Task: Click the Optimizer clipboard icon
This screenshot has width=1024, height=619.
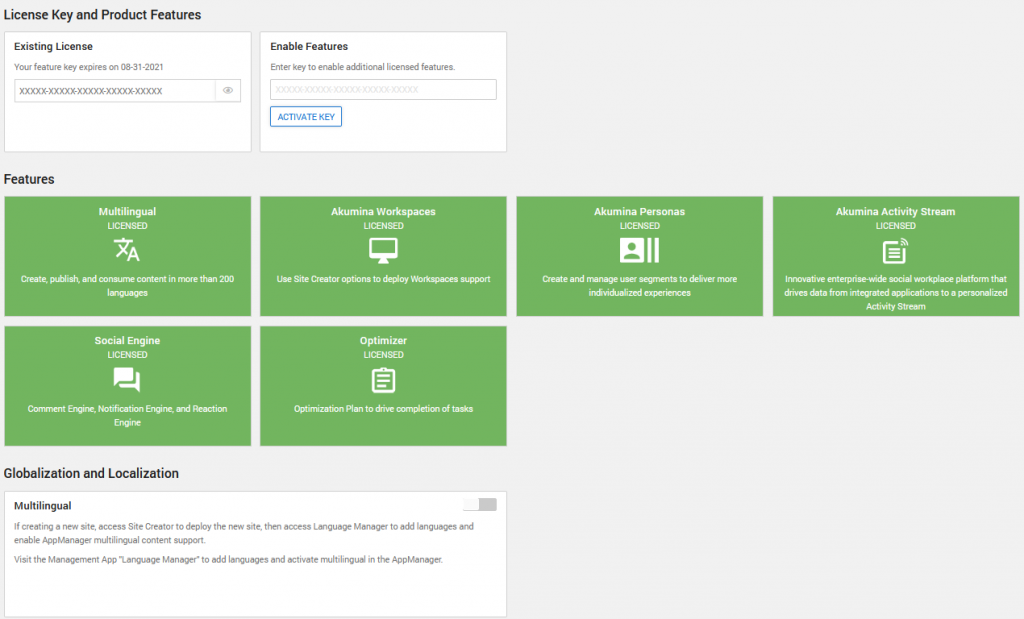Action: (x=383, y=380)
